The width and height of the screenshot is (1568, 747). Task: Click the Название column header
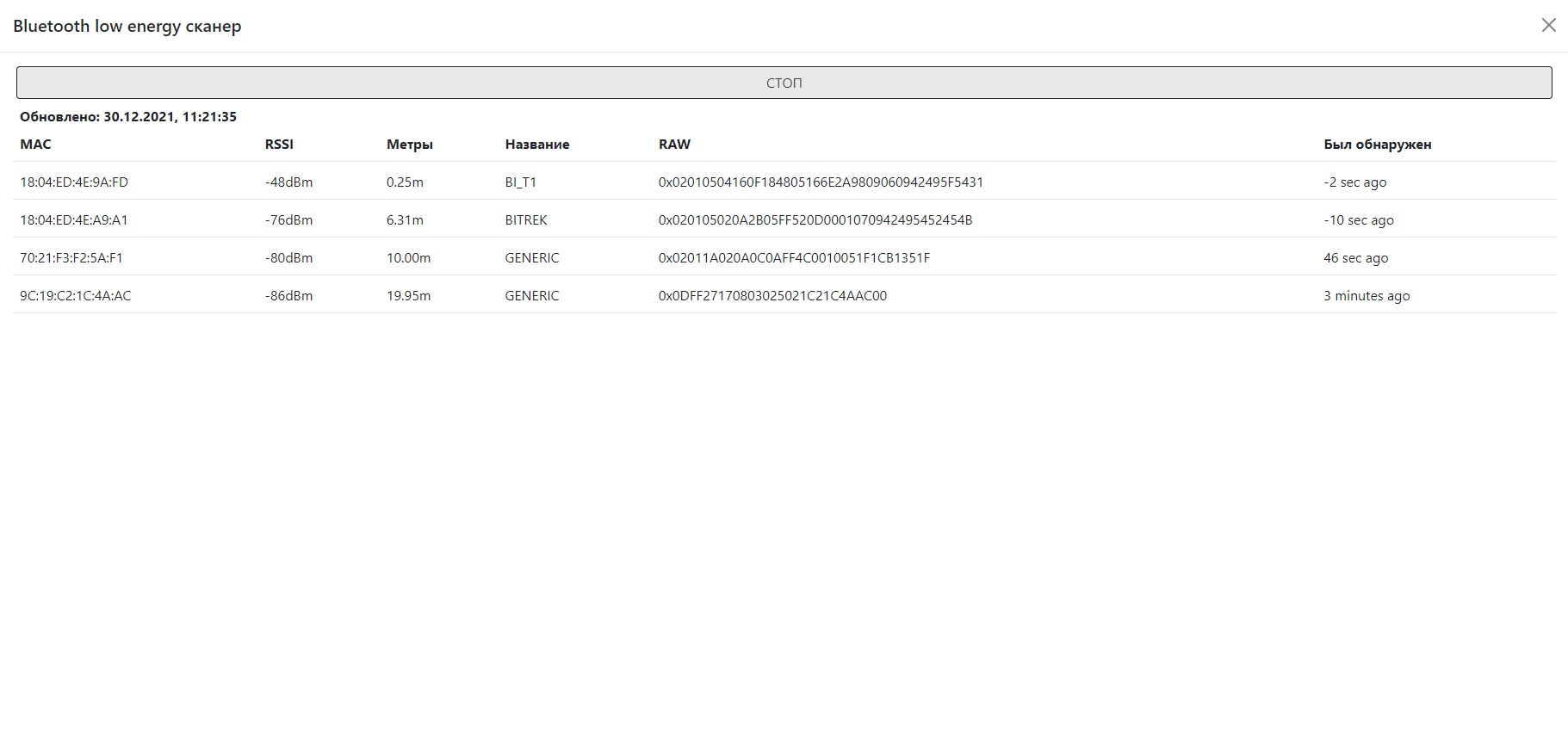pyautogui.click(x=536, y=145)
